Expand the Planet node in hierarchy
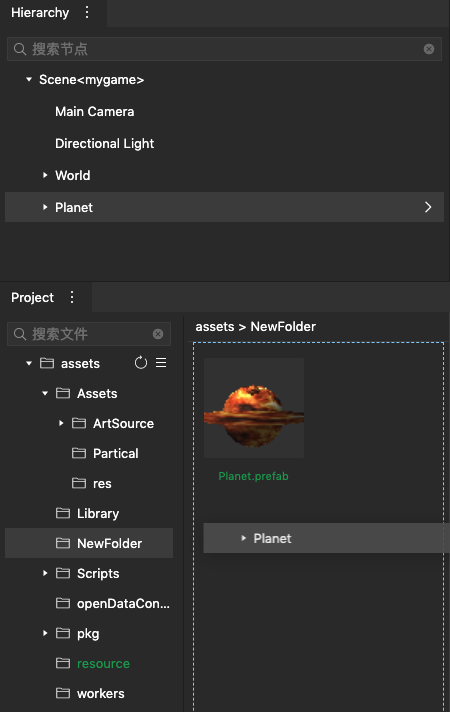 (45, 207)
